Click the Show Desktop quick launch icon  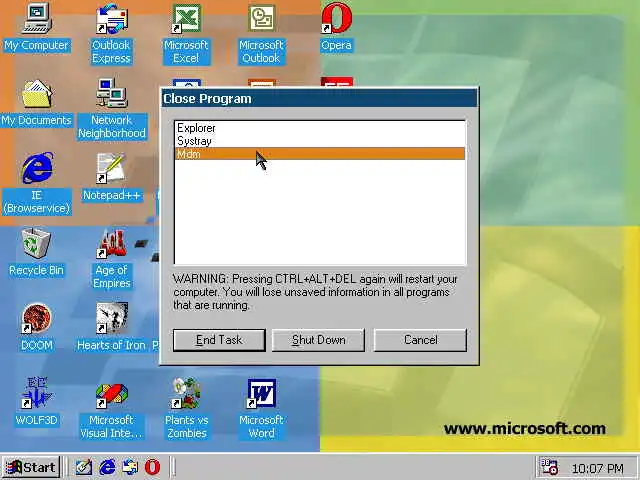tap(84, 467)
